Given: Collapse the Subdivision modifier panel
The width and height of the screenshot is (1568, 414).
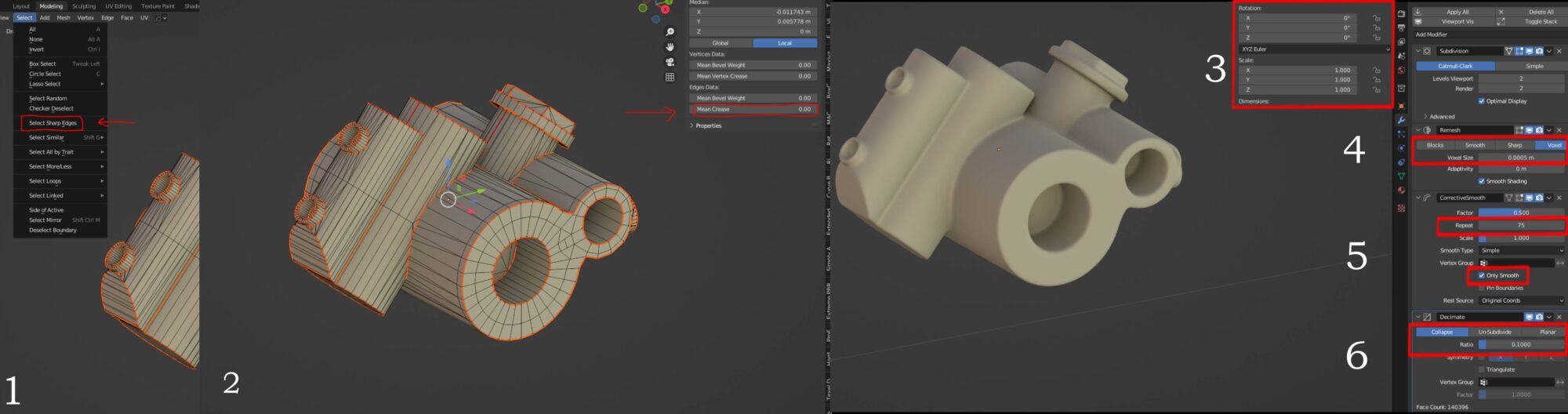Looking at the screenshot, I should click(1417, 51).
